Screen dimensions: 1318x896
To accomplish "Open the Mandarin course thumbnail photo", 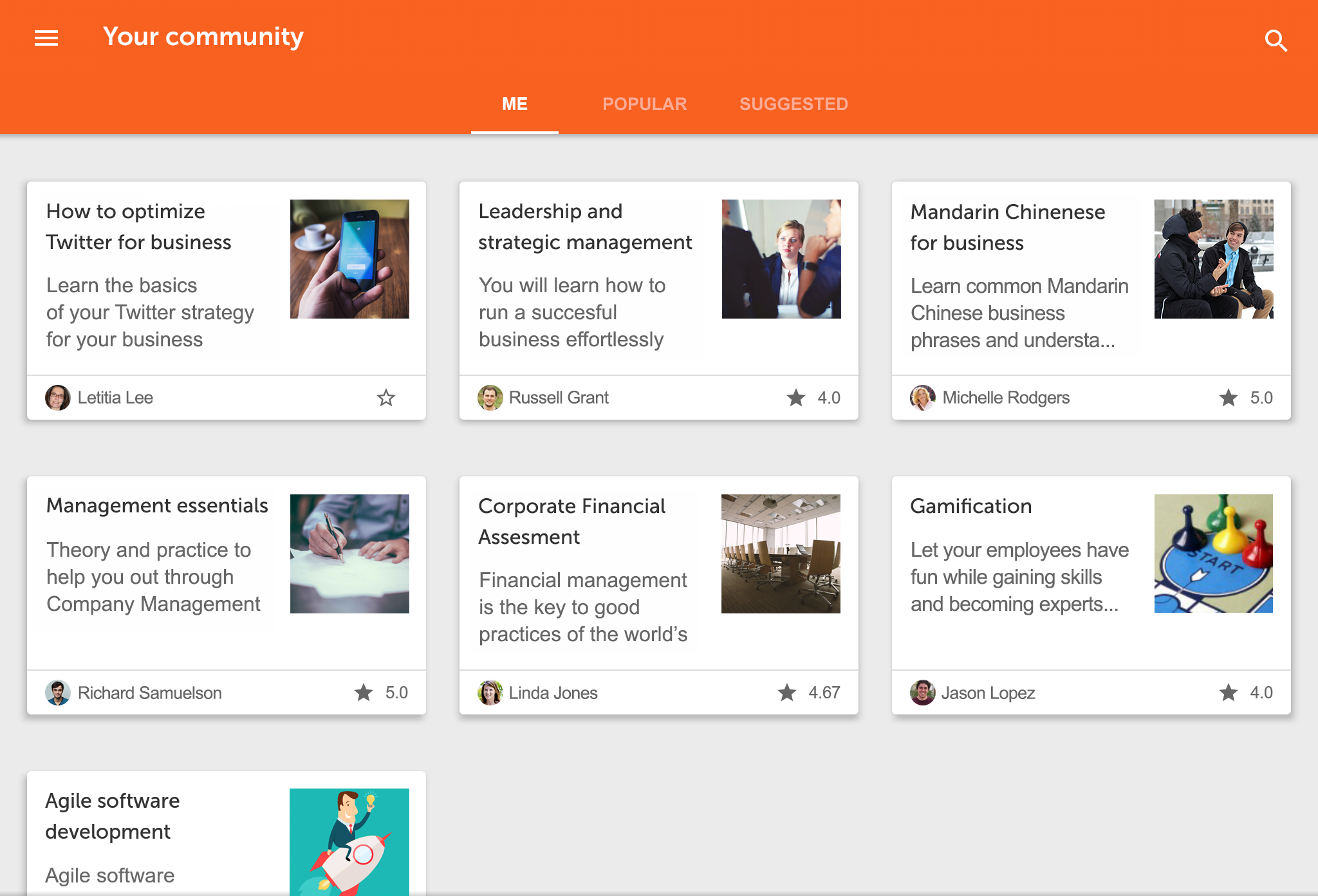I will (x=1214, y=259).
